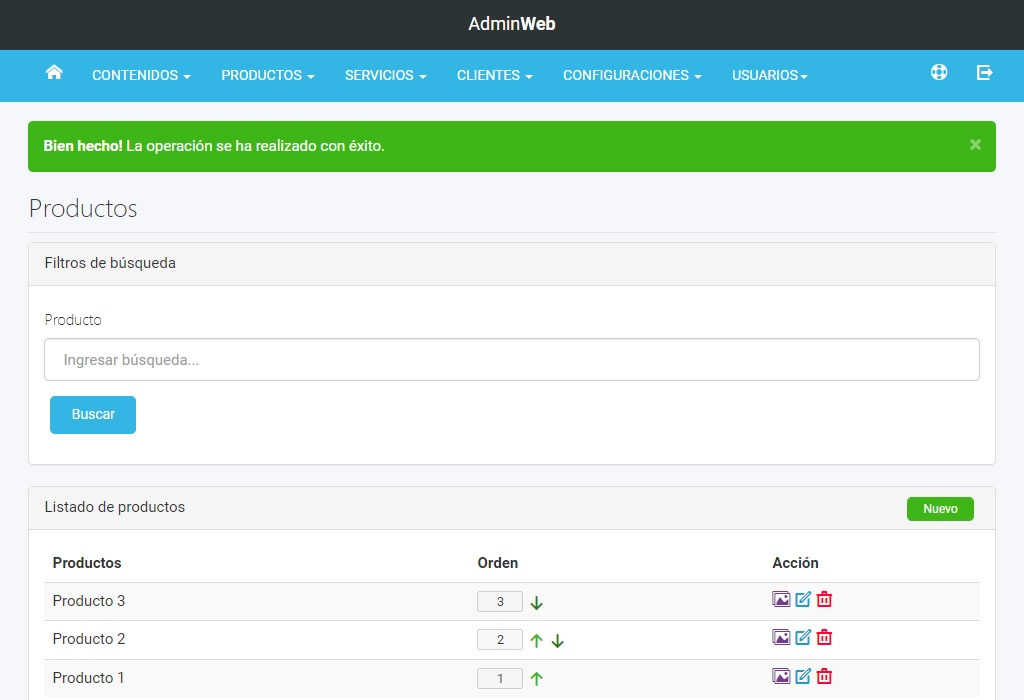Delete Producto 1 using trash icon
1024x700 pixels.
822,676
